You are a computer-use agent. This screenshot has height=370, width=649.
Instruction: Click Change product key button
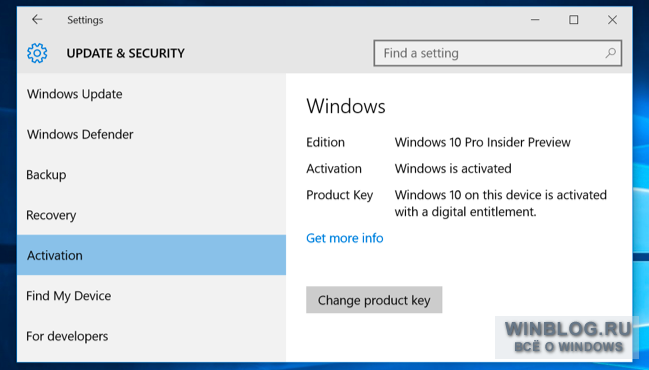[374, 300]
